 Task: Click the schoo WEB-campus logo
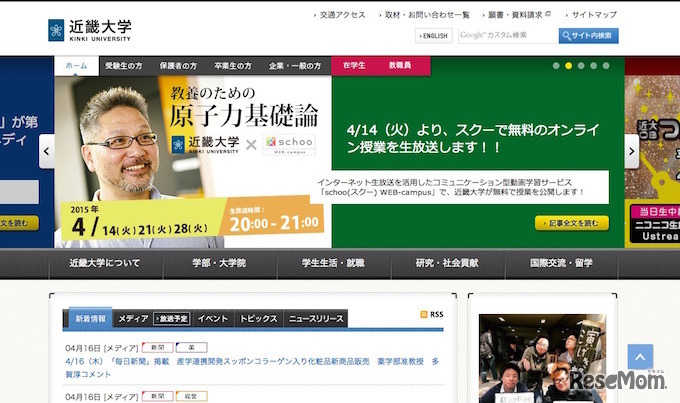pyautogui.click(x=289, y=144)
